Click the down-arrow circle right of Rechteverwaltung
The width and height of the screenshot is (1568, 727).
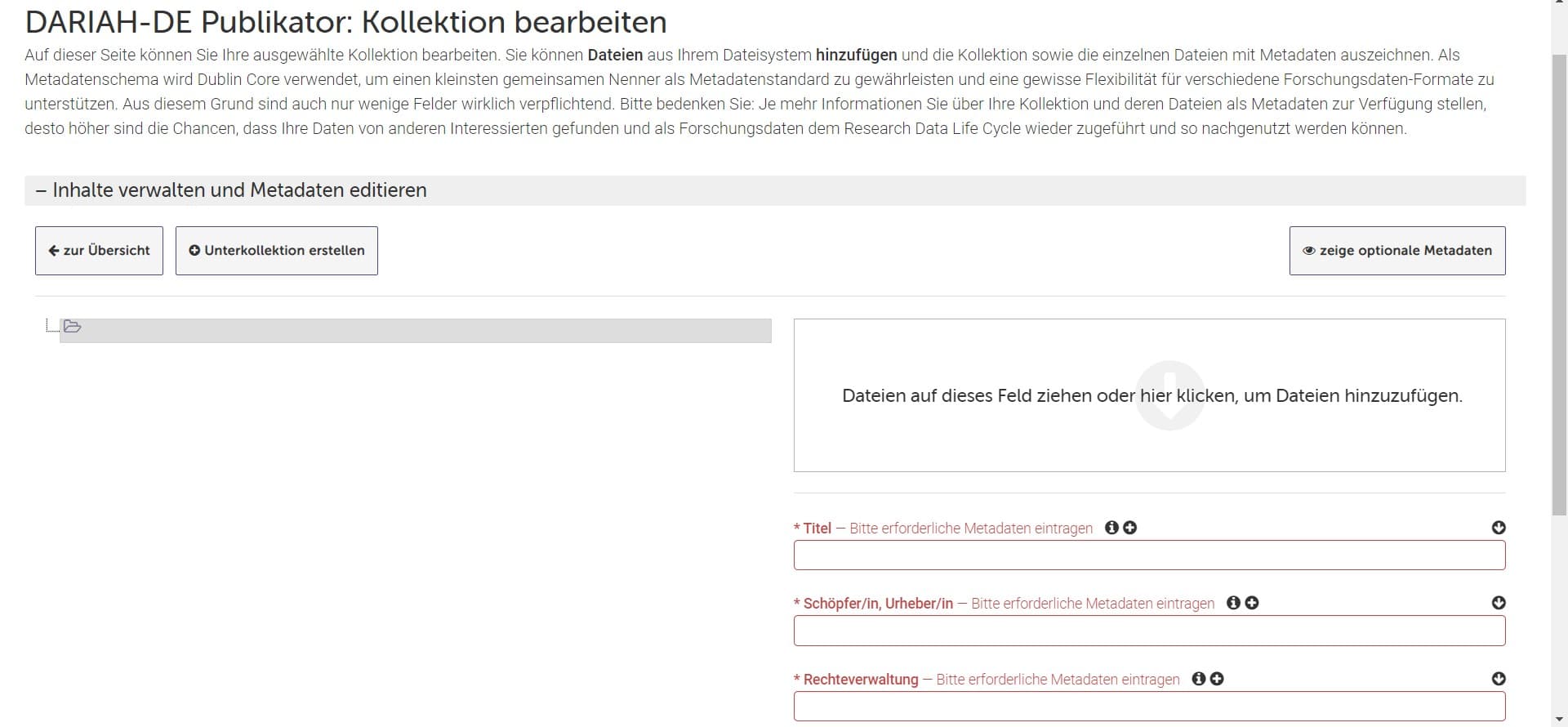point(1499,679)
